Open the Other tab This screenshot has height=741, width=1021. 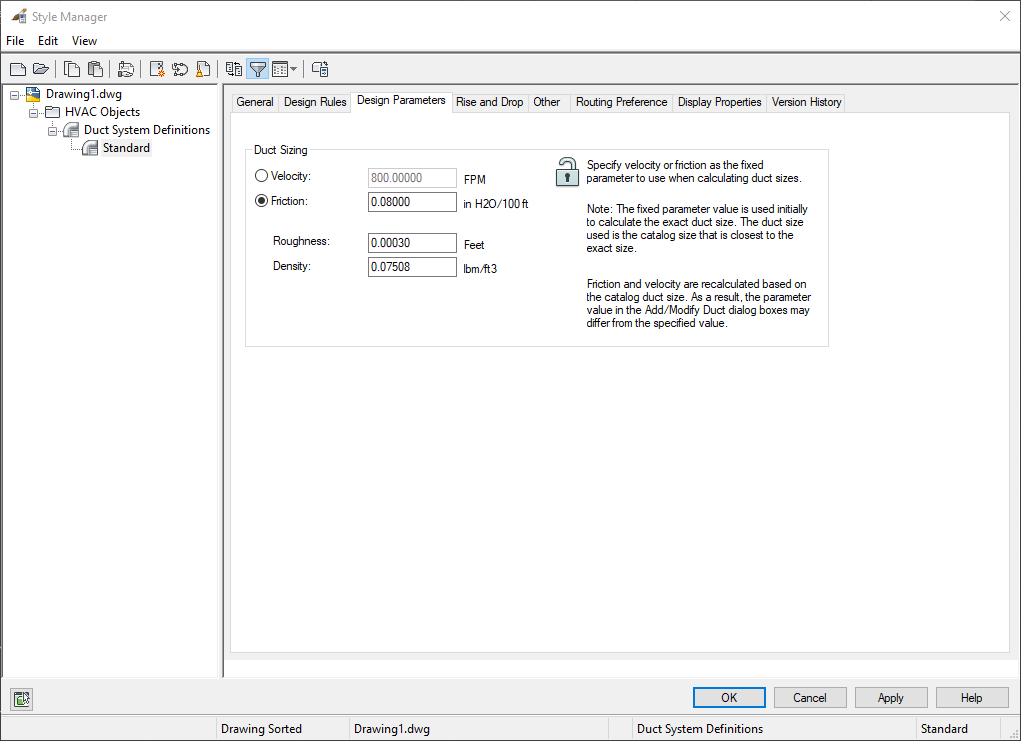(546, 102)
